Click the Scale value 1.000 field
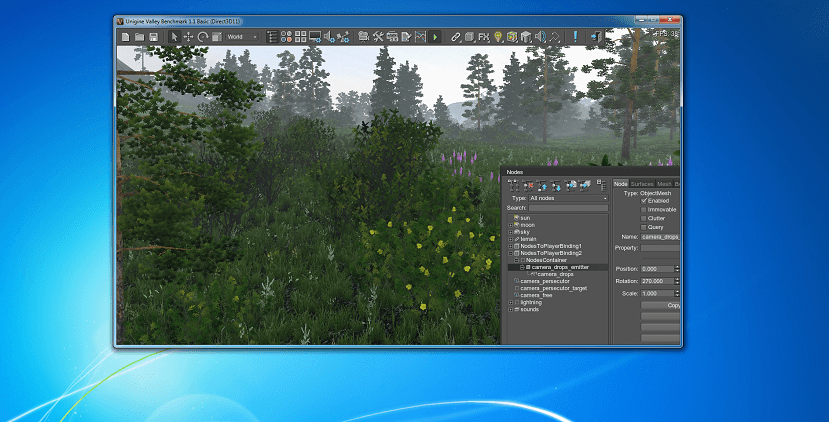 click(x=658, y=293)
